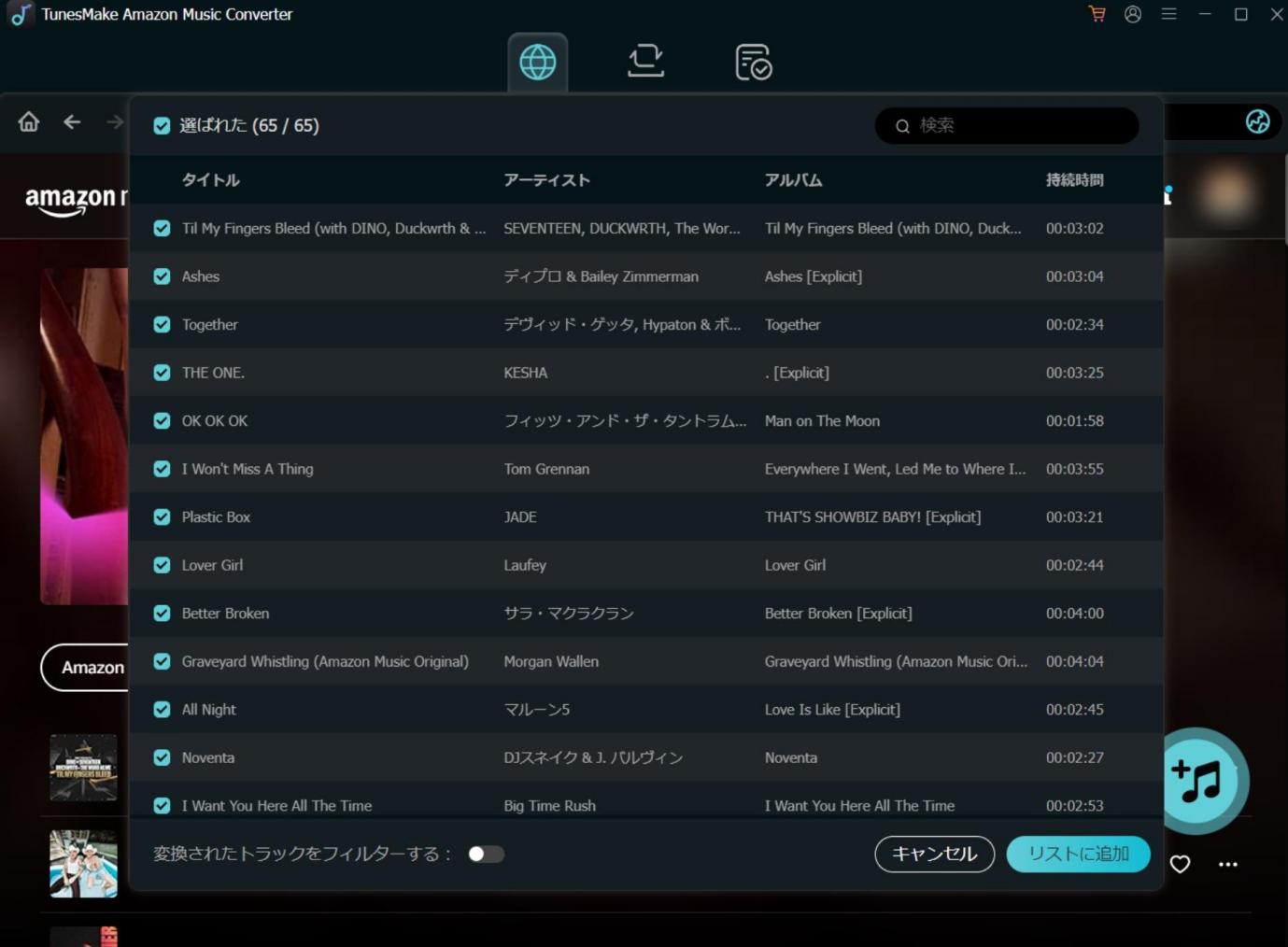This screenshot has width=1288, height=947.
Task: Enable the converted tracks filter toggle
Action: (x=486, y=854)
